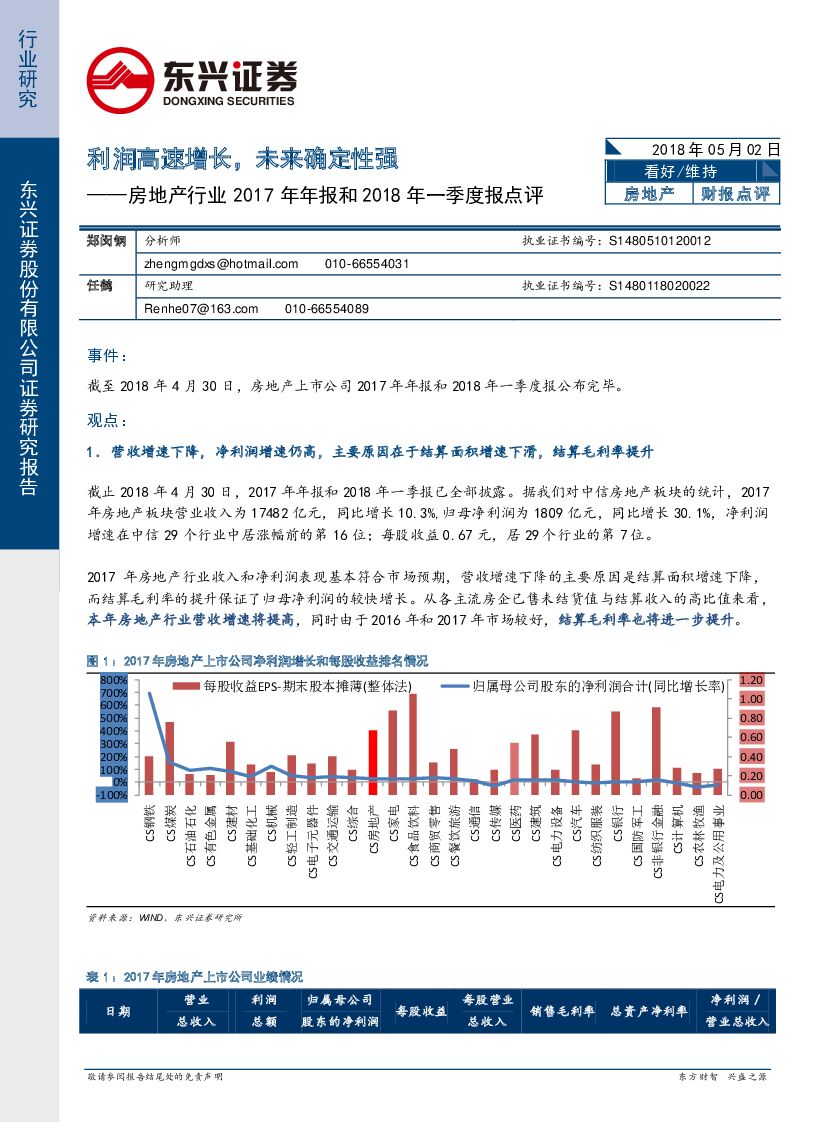827x1122 pixels.
Task: Click phone number 010-66554031
Action: tap(366, 264)
